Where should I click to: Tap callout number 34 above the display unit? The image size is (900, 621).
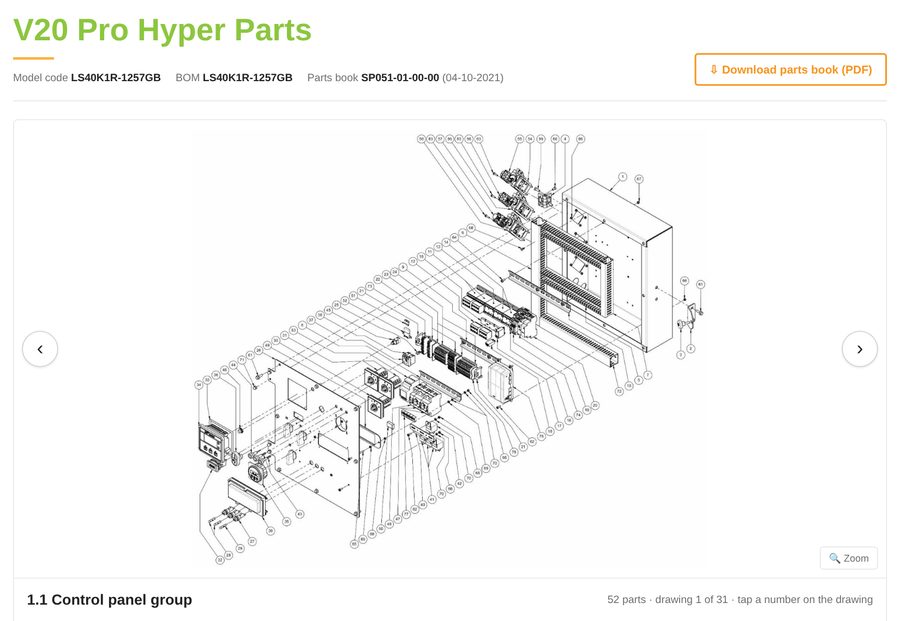(x=199, y=385)
